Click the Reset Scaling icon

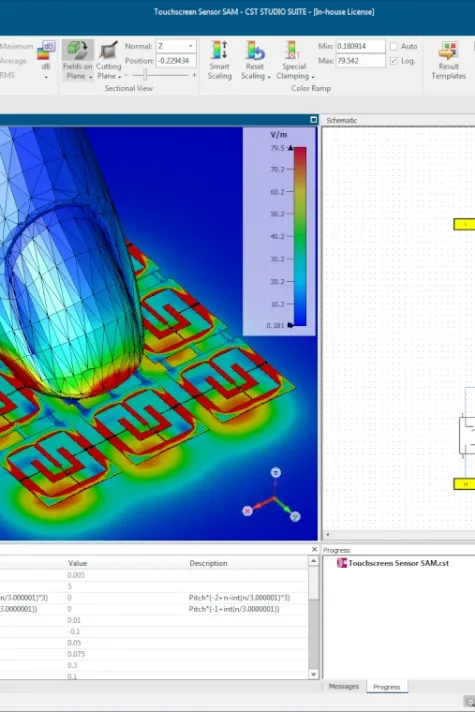pyautogui.click(x=254, y=50)
